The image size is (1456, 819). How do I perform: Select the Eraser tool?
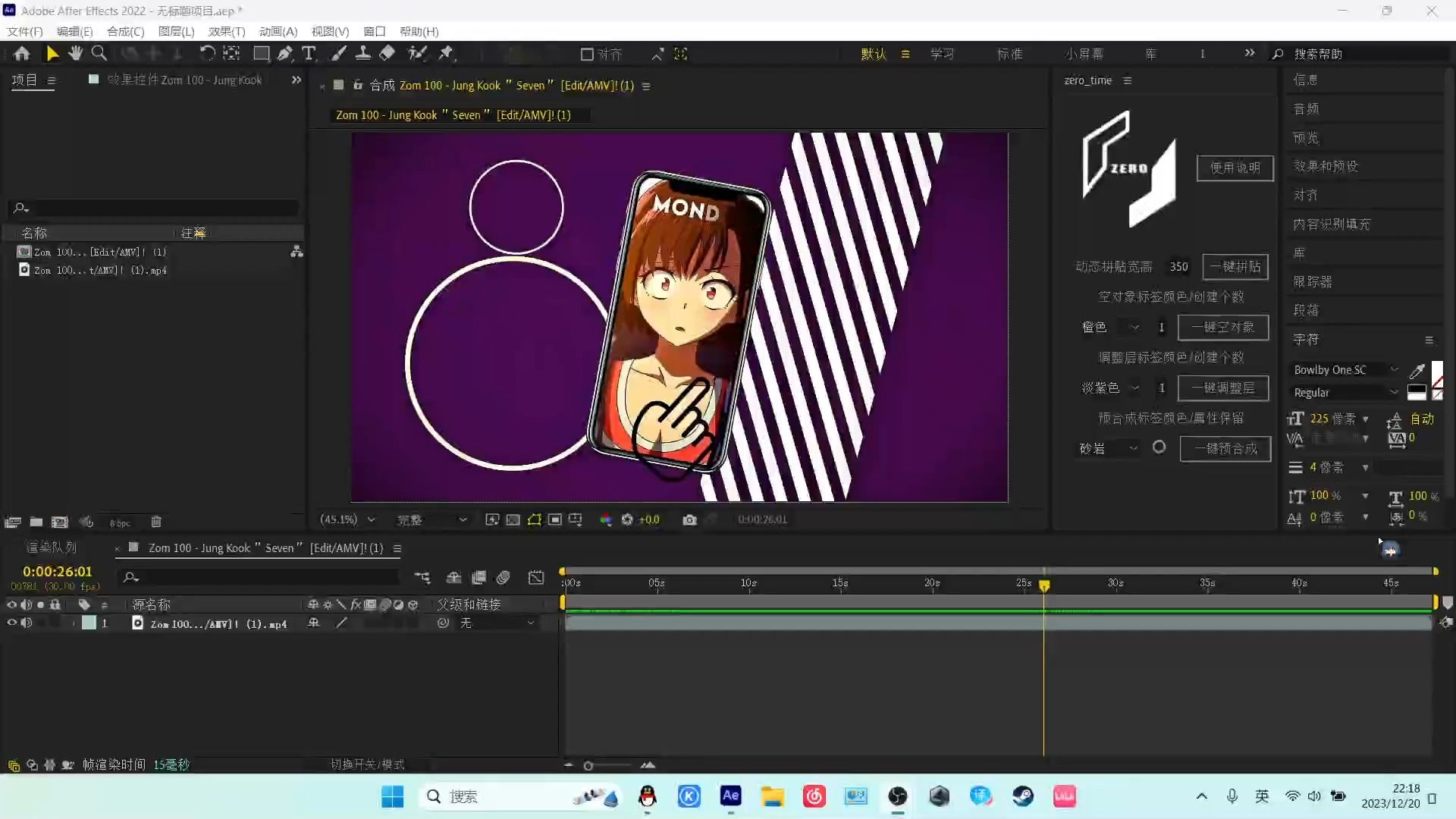click(387, 54)
